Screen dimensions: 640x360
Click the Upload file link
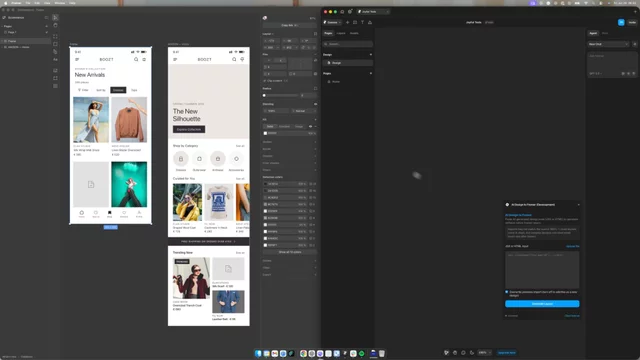[573, 246]
